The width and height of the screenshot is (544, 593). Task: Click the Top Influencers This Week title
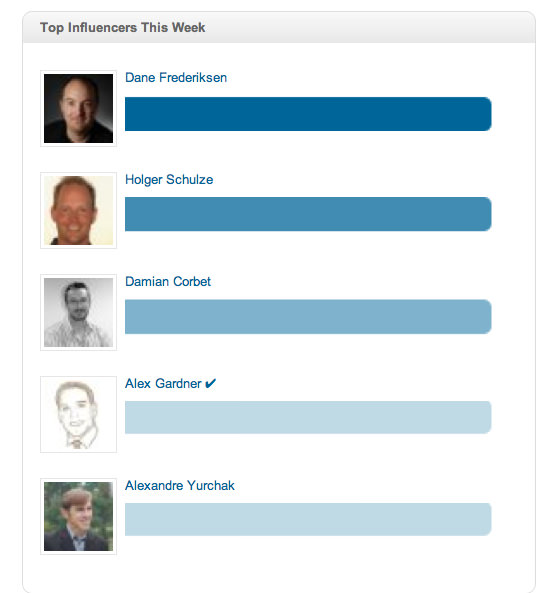click(x=123, y=28)
